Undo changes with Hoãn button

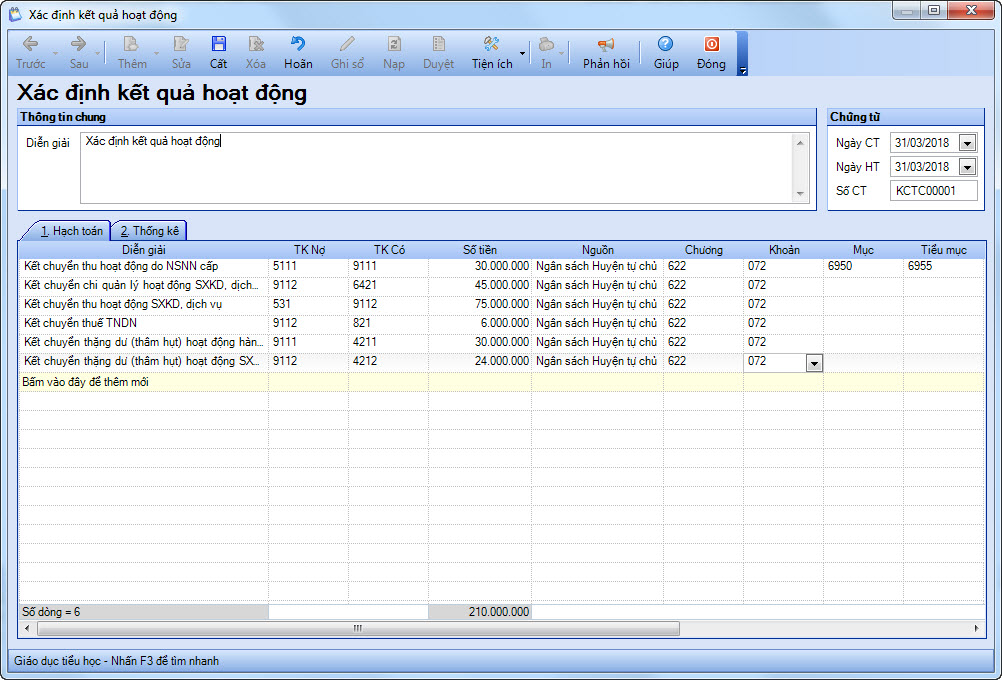click(298, 53)
